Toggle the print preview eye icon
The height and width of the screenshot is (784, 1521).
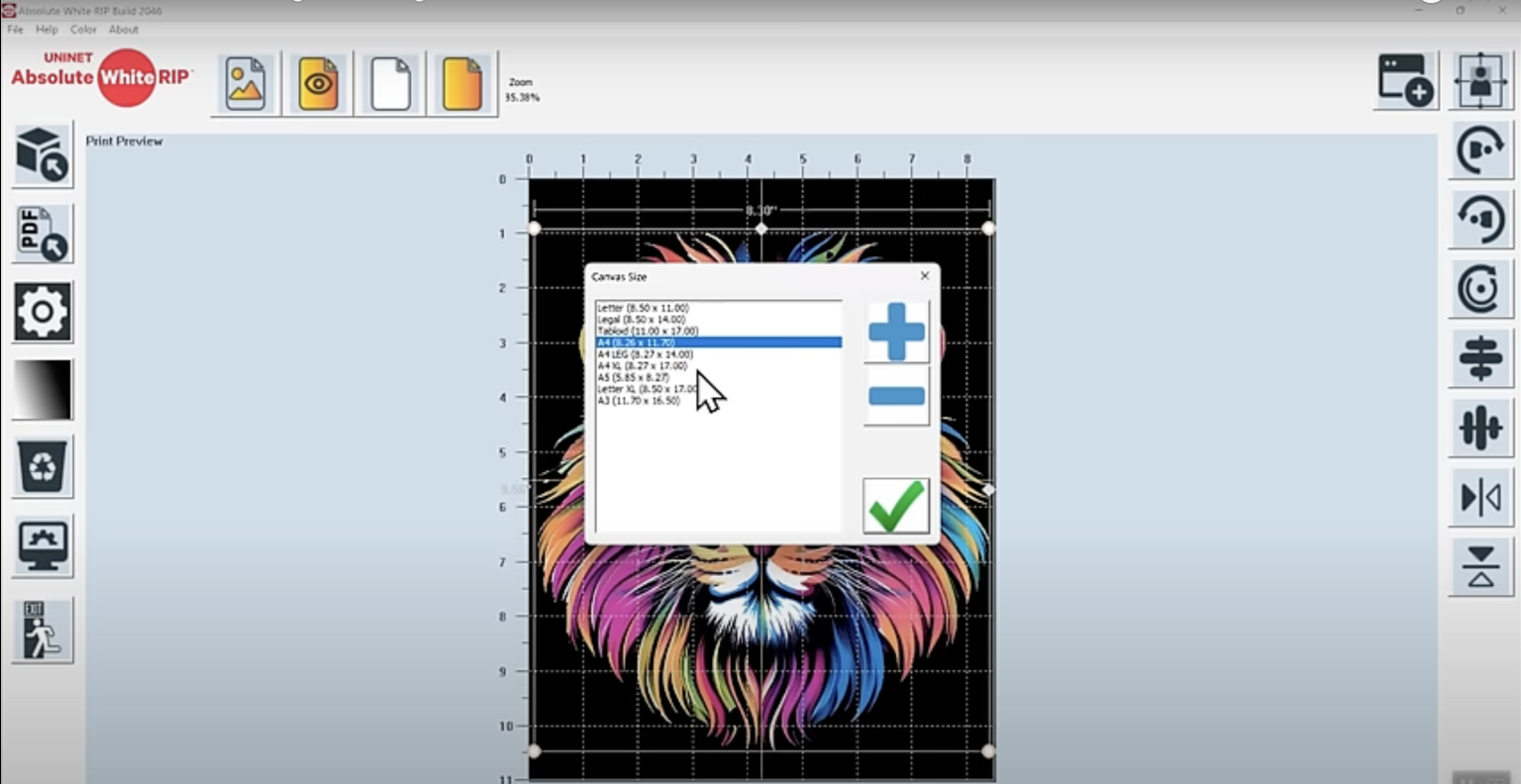click(x=317, y=83)
